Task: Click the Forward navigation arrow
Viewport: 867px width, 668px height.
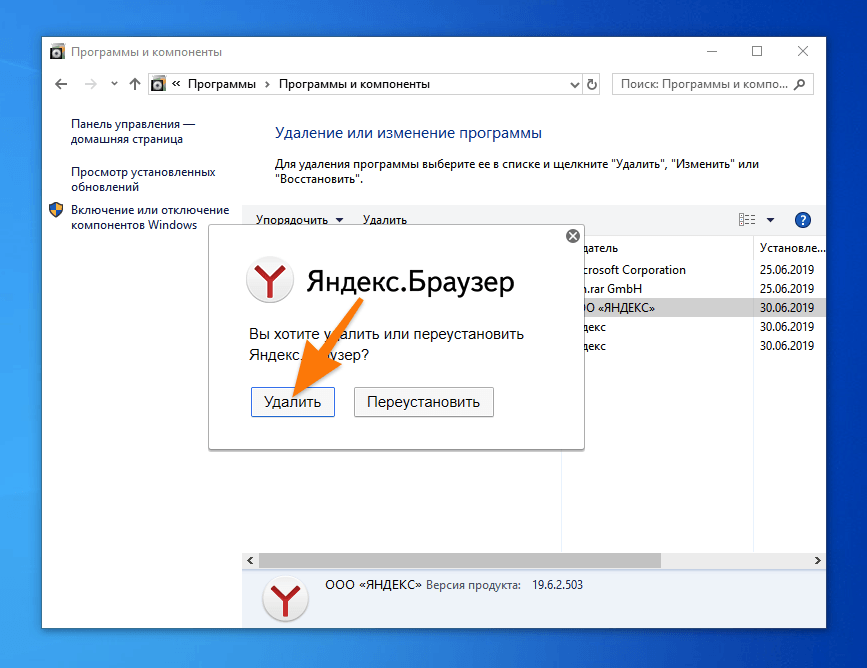Action: (x=91, y=84)
